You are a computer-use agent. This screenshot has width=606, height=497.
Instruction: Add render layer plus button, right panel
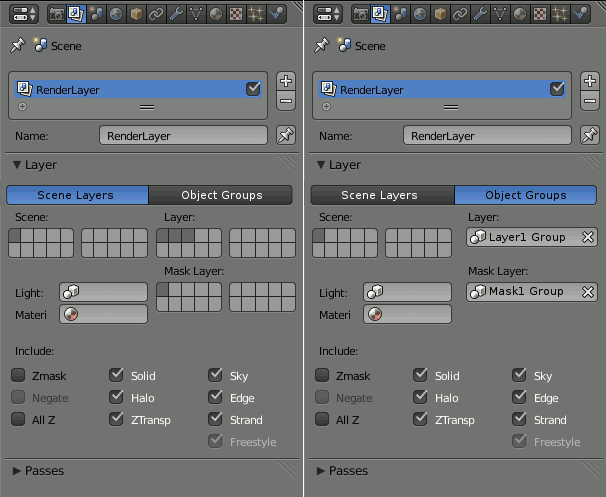click(x=590, y=81)
